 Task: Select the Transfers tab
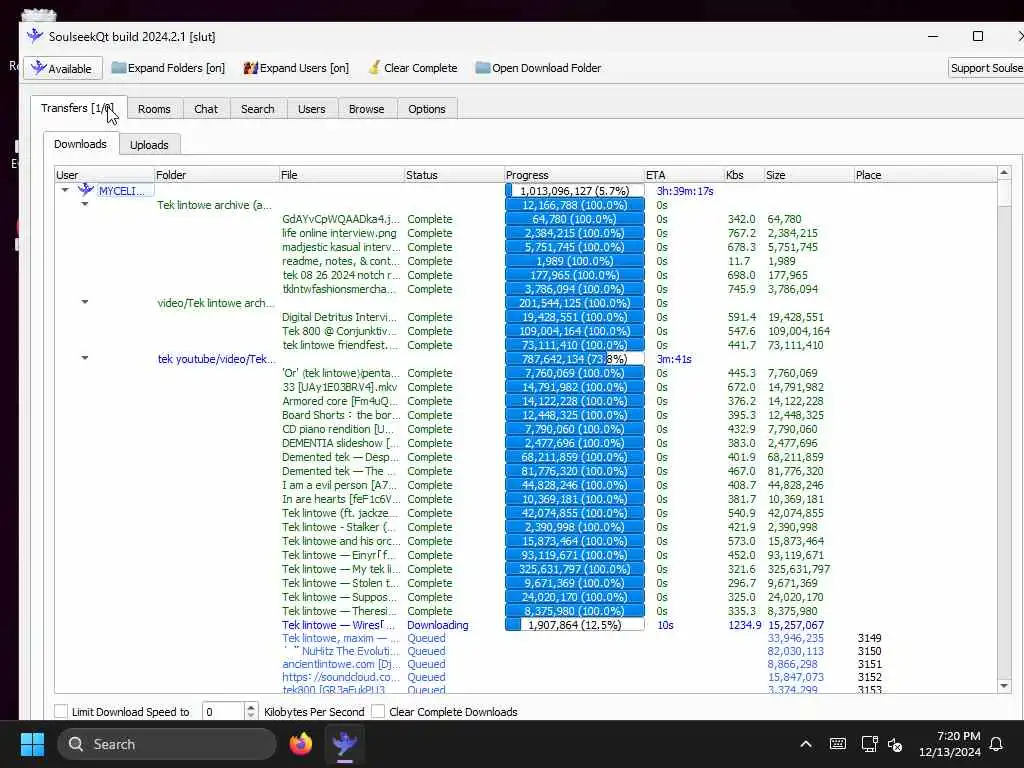(78, 108)
